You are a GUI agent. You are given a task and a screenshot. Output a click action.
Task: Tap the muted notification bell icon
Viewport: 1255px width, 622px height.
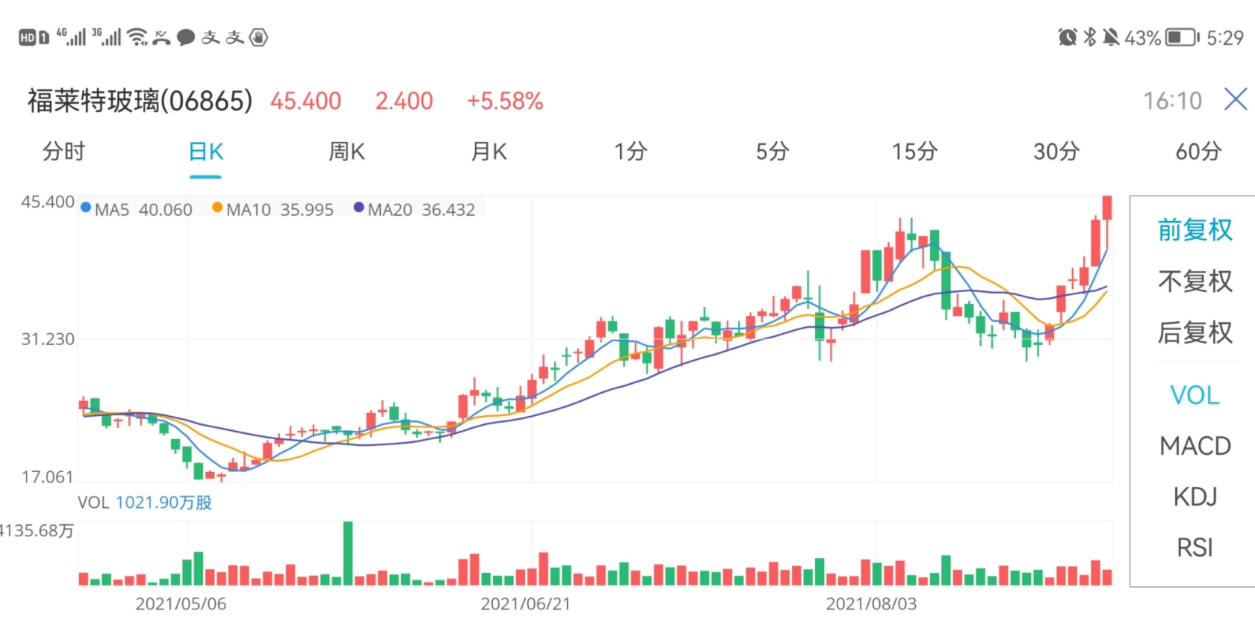coord(1111,38)
